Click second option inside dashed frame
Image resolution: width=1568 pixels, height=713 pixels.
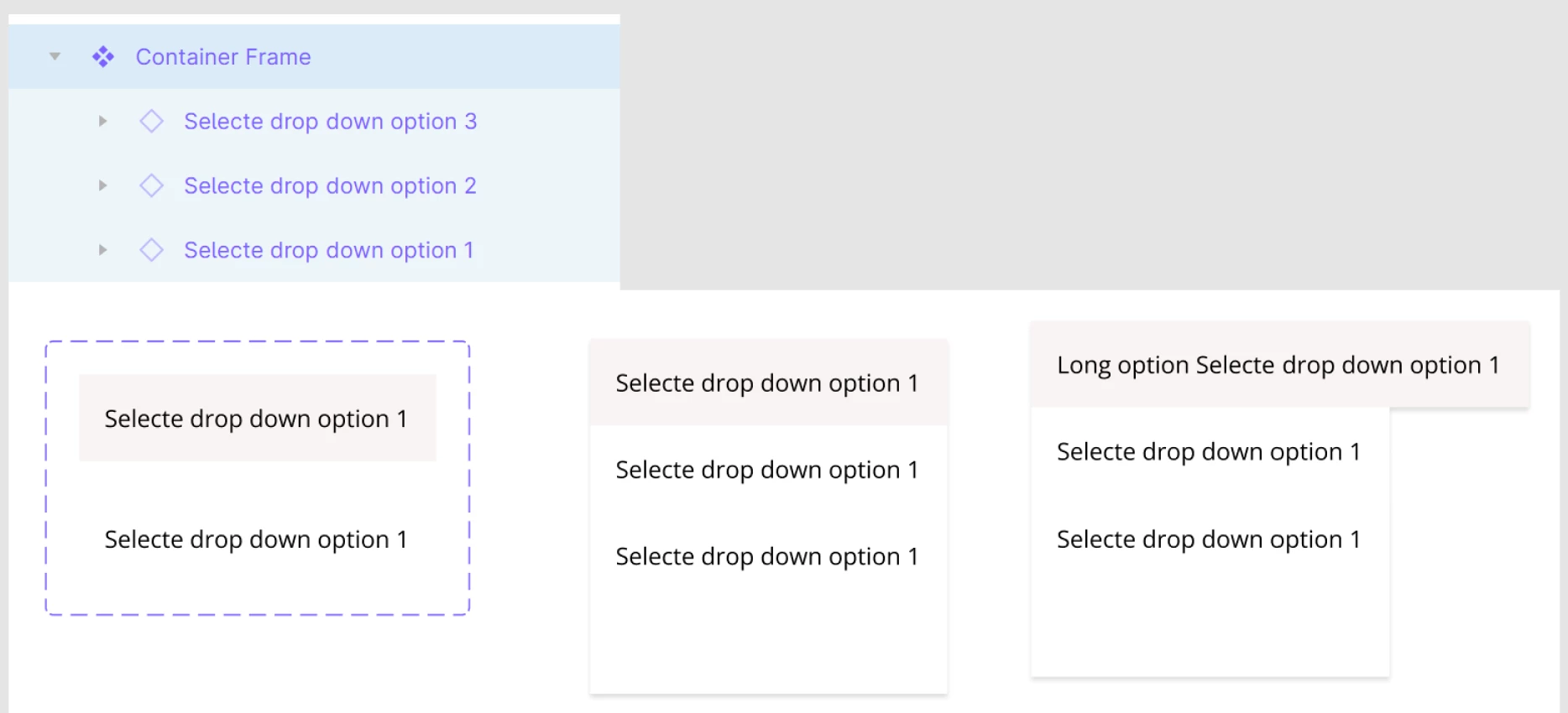coord(256,539)
